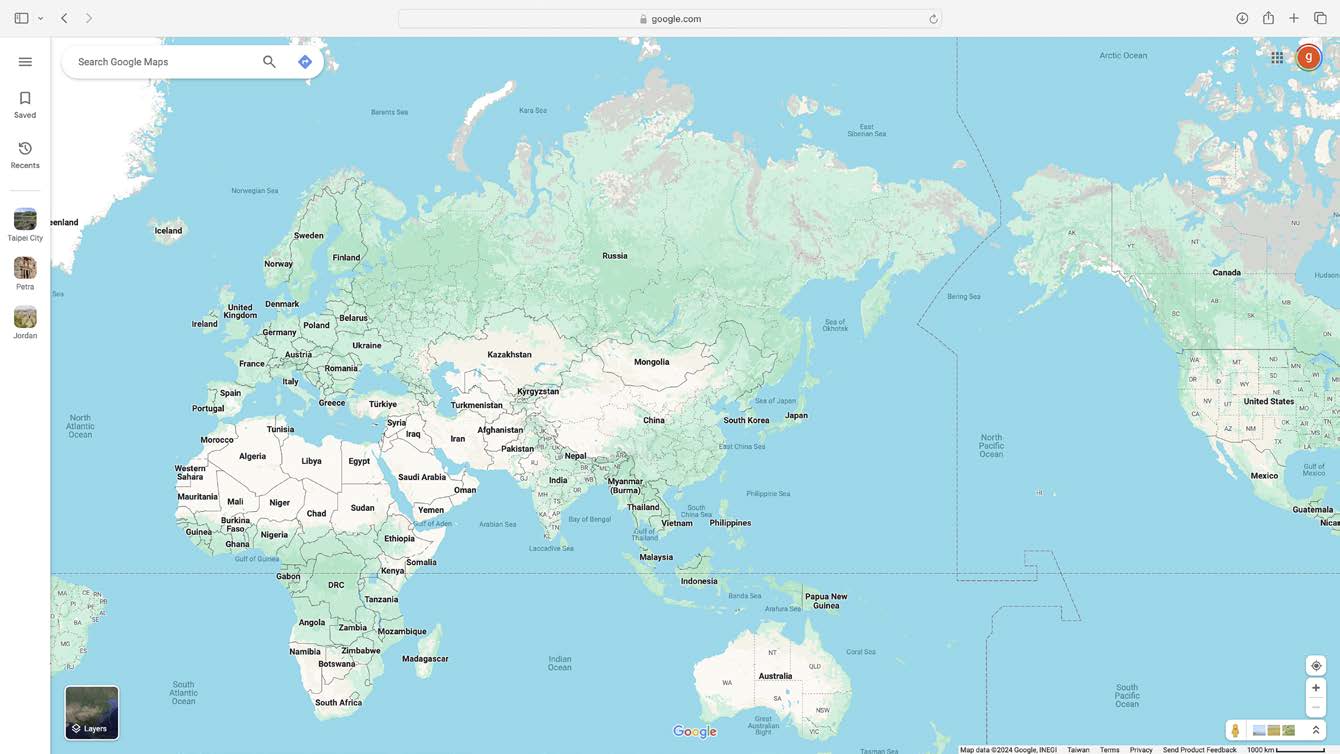Screen dimensions: 1340x754
Task: Click the Philippines label on map
Action: pyautogui.click(x=730, y=523)
